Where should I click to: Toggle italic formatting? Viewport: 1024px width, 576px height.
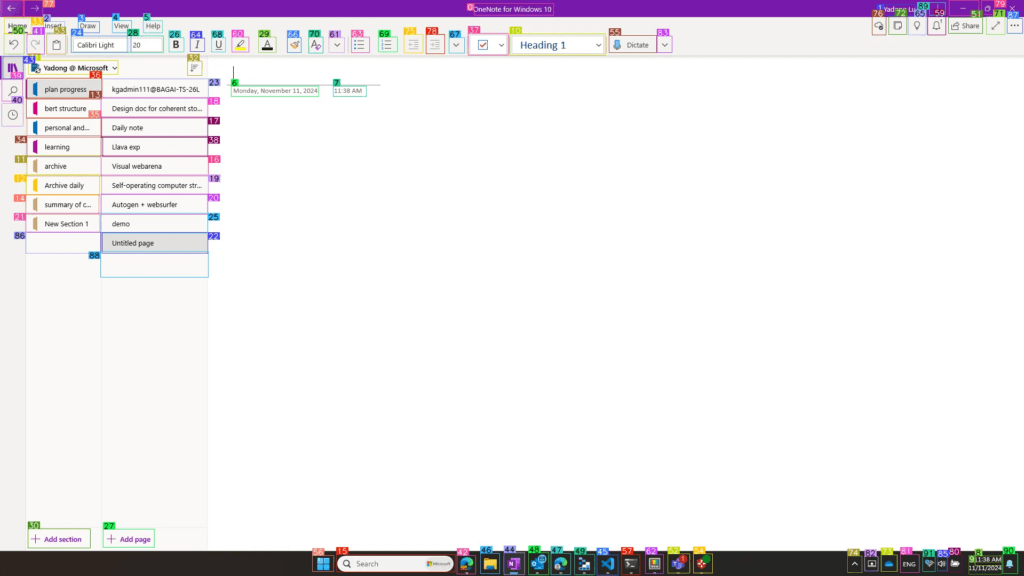coord(197,45)
